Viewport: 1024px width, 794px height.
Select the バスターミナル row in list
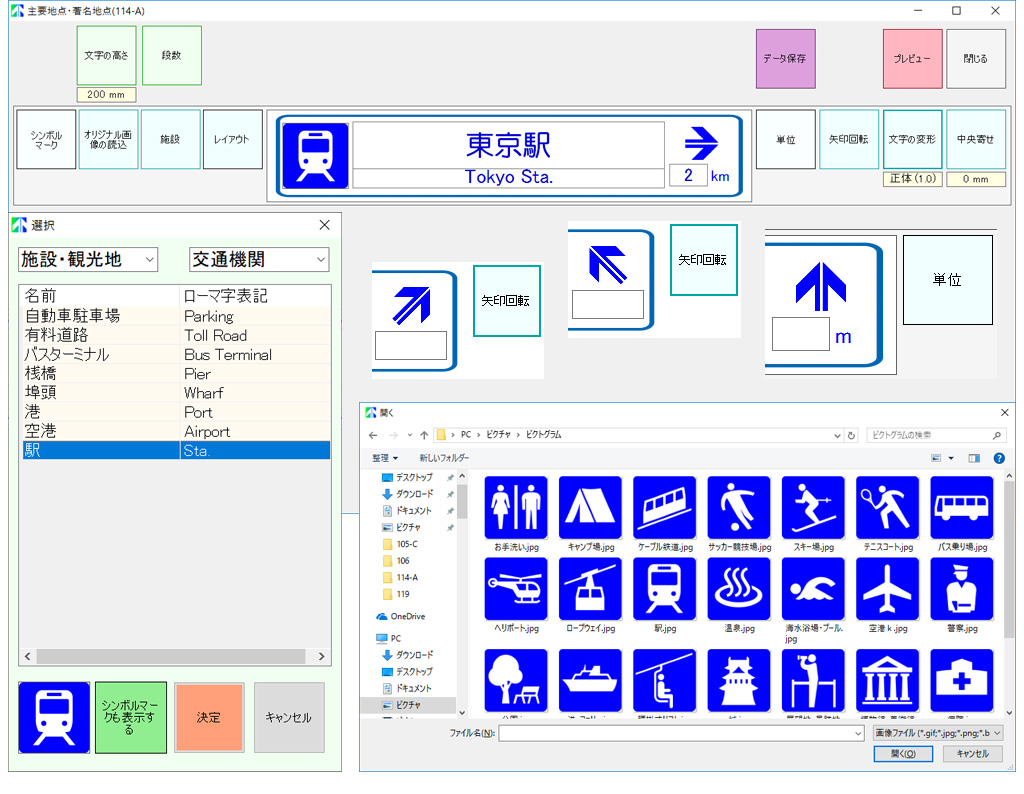(x=176, y=355)
